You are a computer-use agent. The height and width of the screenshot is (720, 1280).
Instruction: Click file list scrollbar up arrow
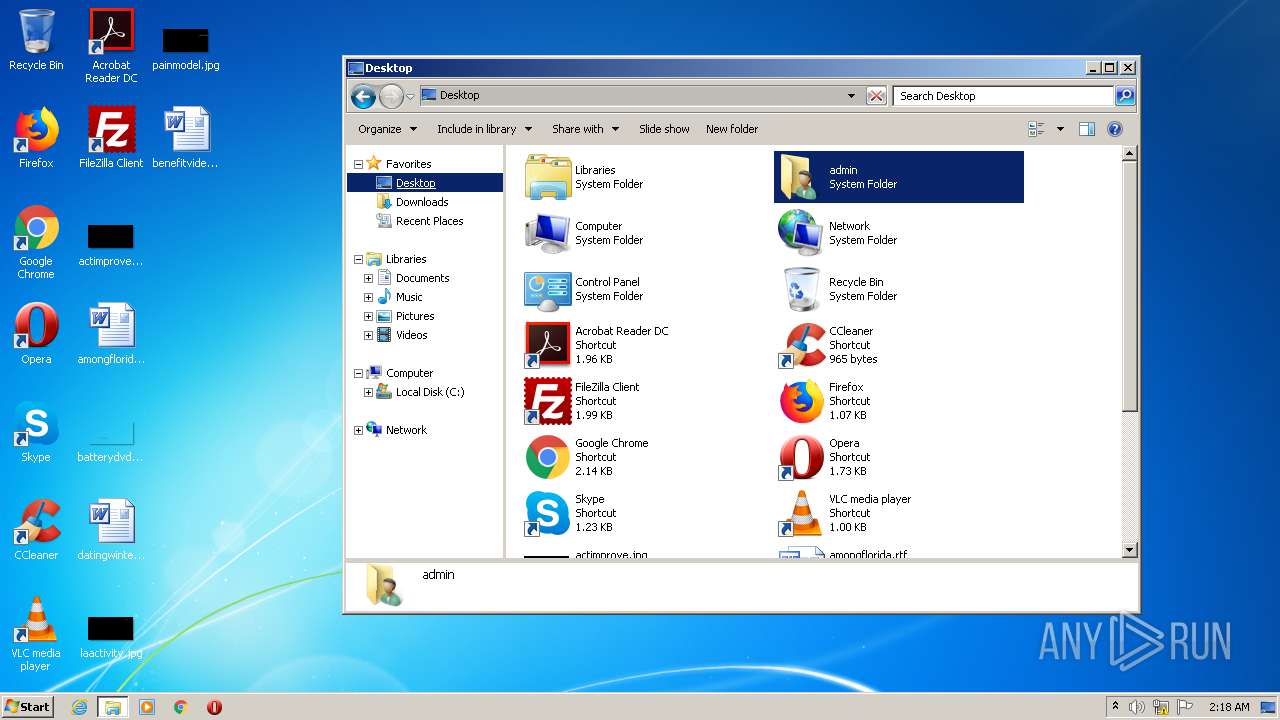[x=1129, y=154]
